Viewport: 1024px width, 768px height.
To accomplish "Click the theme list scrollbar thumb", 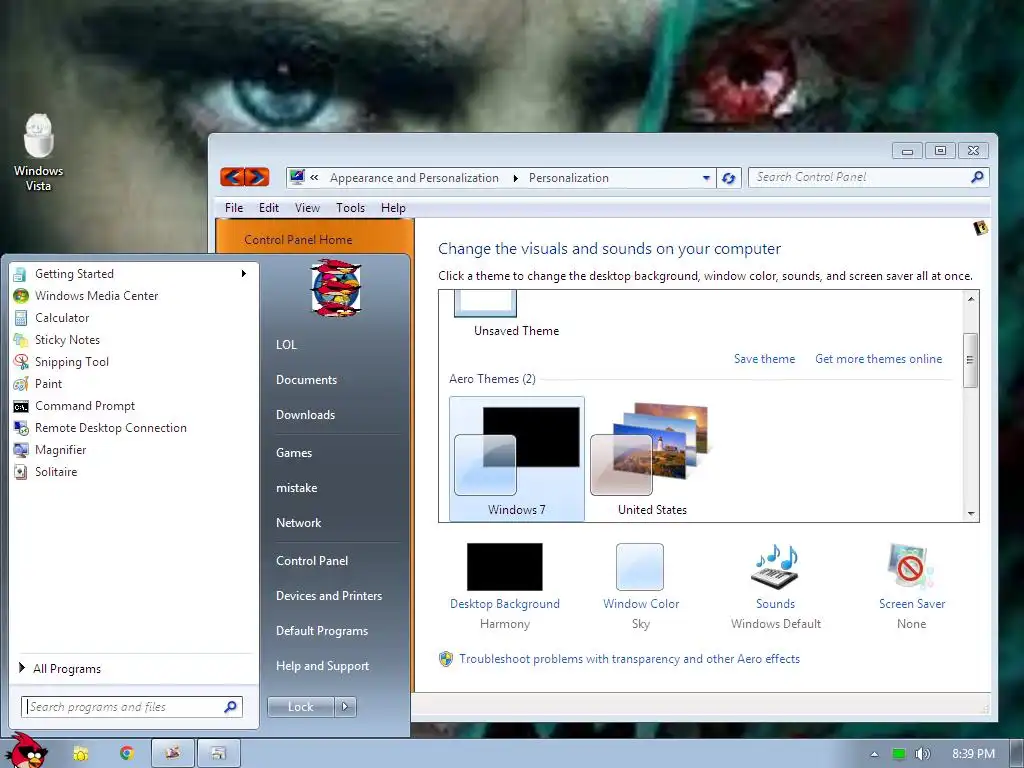I will tap(970, 360).
